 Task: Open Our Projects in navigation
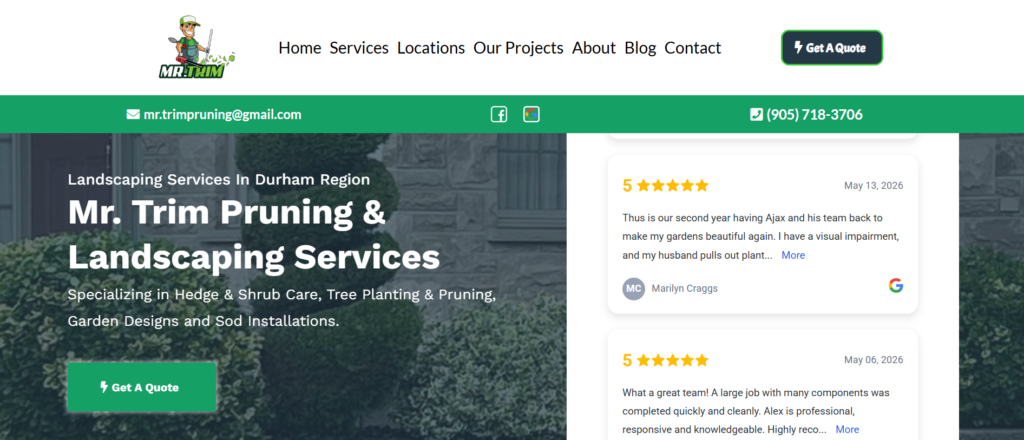(519, 48)
